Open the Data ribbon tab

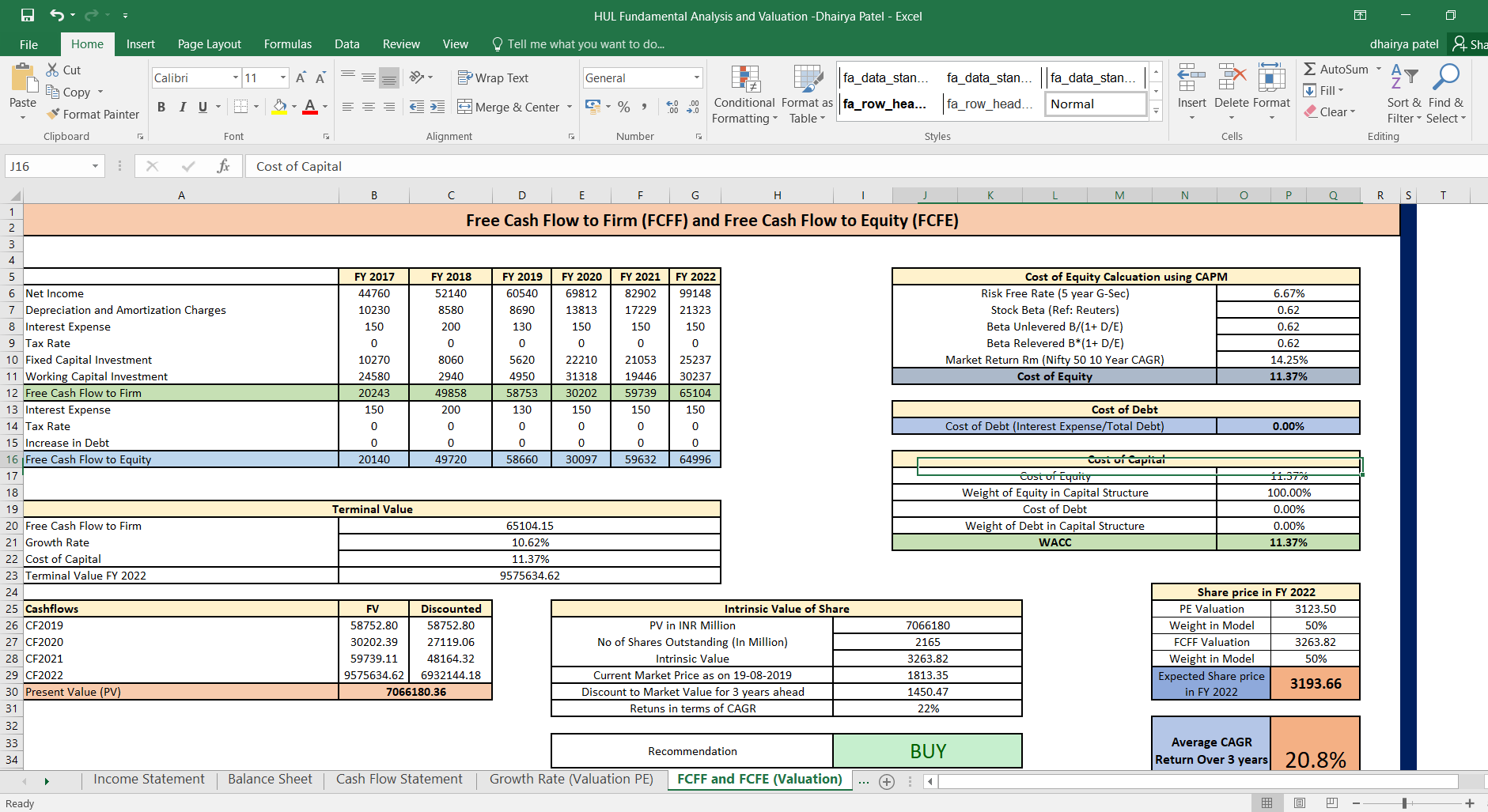(x=347, y=44)
